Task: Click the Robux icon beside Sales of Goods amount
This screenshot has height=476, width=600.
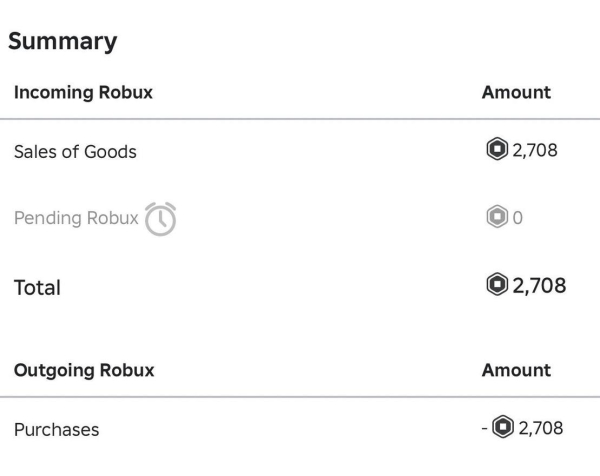Action: (495, 151)
